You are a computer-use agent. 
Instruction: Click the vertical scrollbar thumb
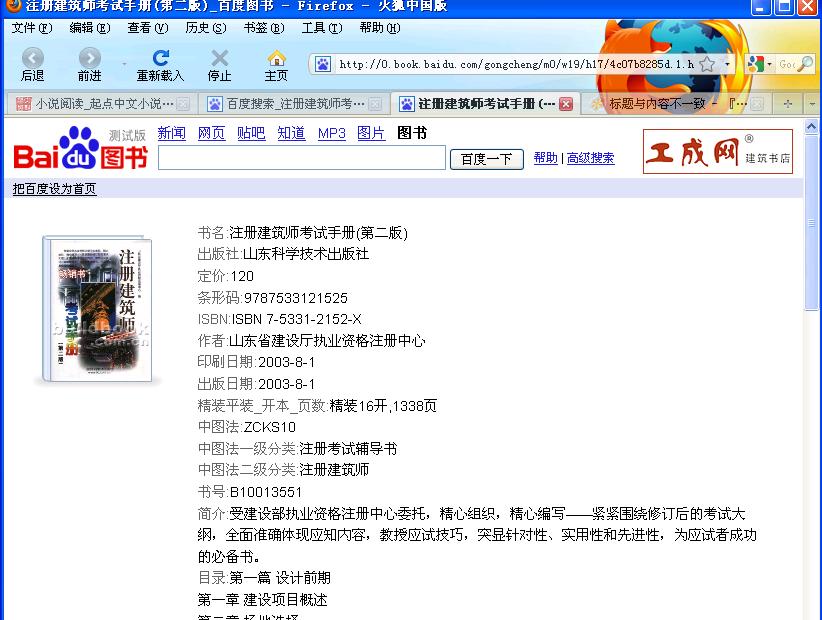(x=811, y=223)
